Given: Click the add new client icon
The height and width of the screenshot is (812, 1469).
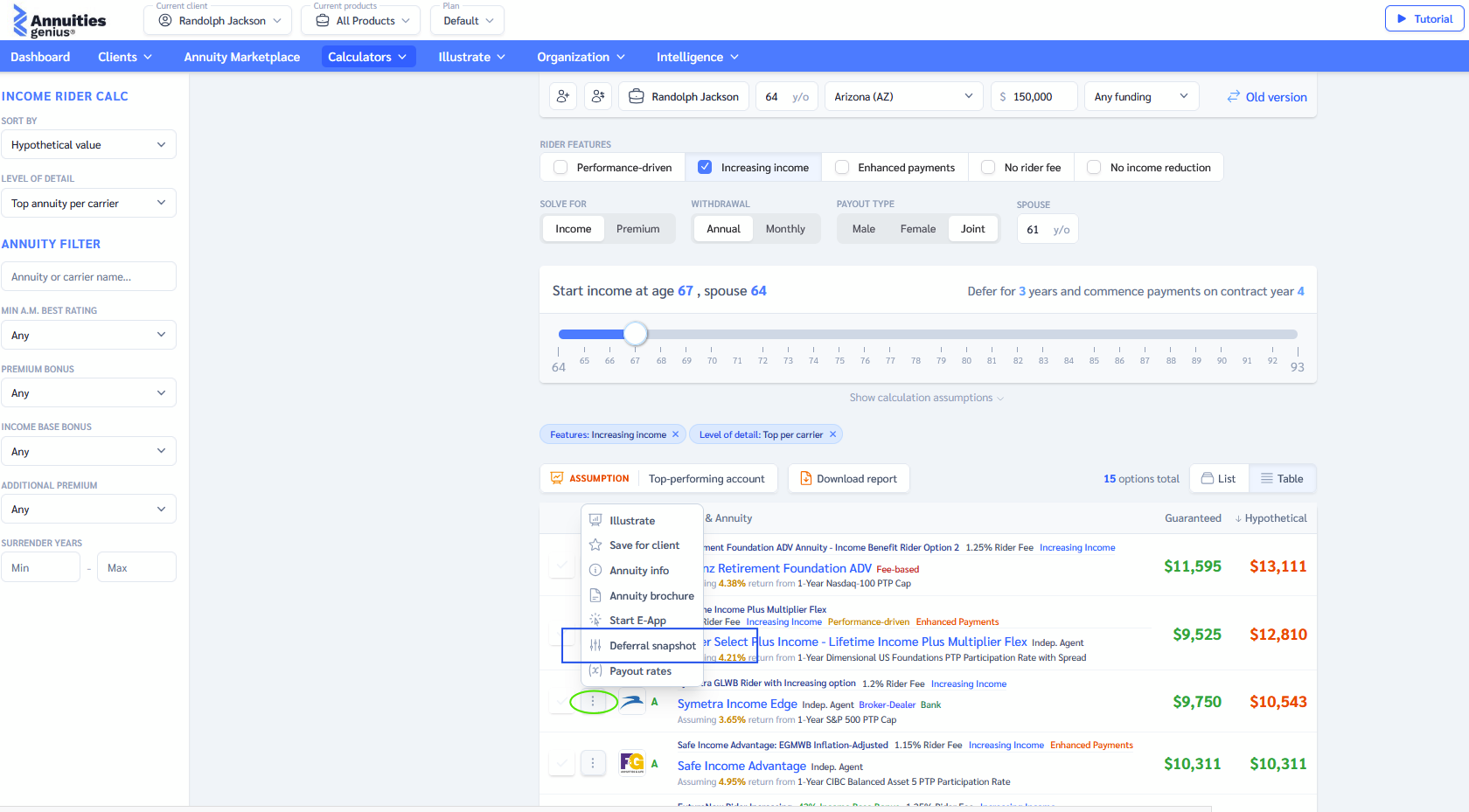Looking at the screenshot, I should pyautogui.click(x=563, y=96).
